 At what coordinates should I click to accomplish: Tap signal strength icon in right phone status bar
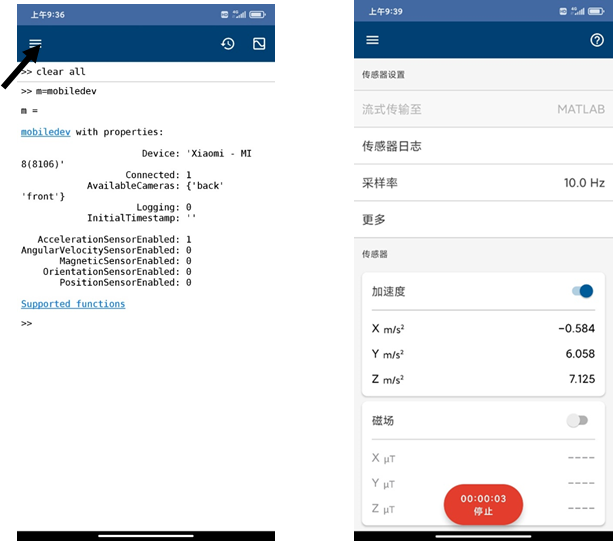(x=577, y=11)
